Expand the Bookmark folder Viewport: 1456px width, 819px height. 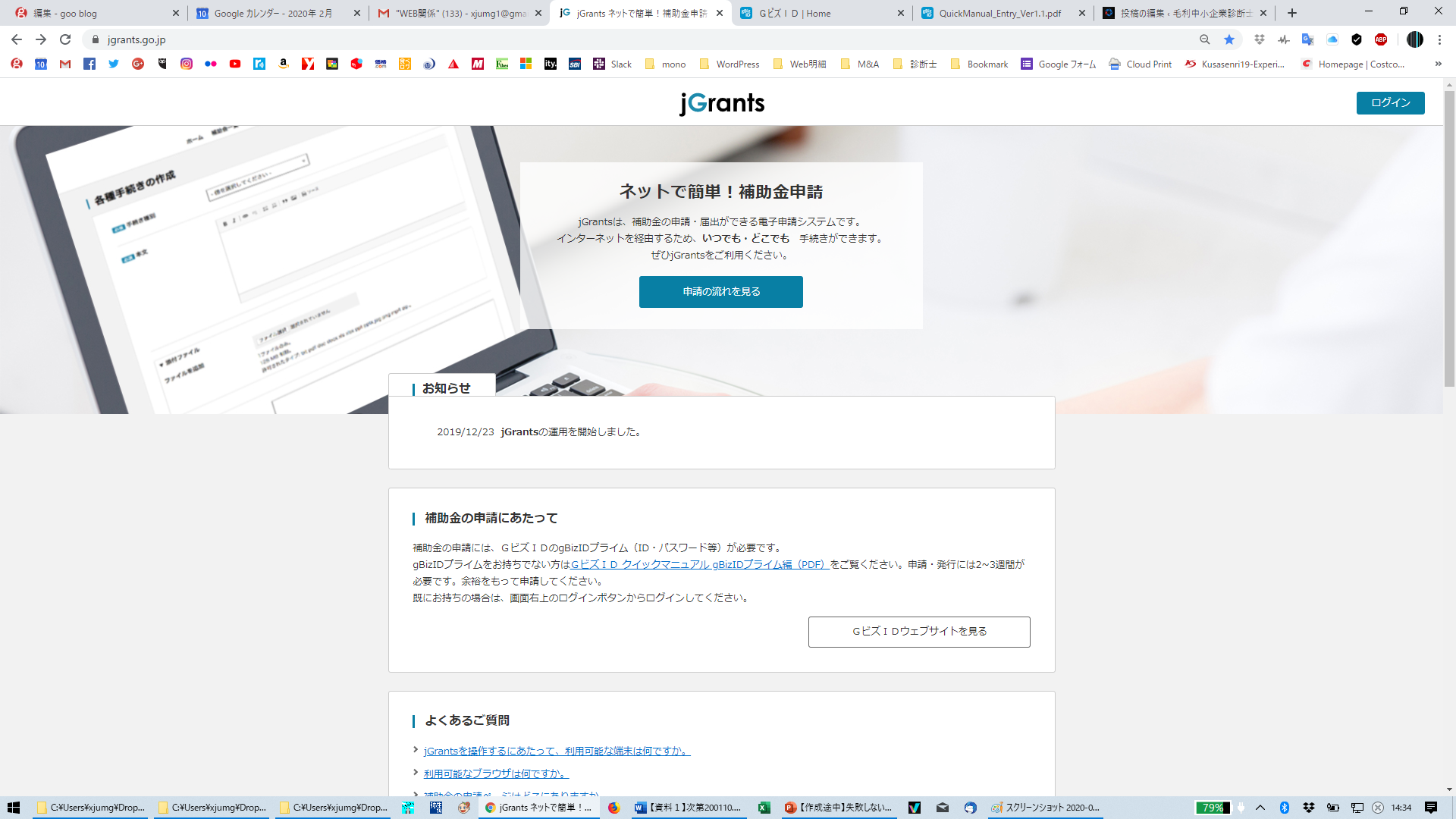click(979, 64)
